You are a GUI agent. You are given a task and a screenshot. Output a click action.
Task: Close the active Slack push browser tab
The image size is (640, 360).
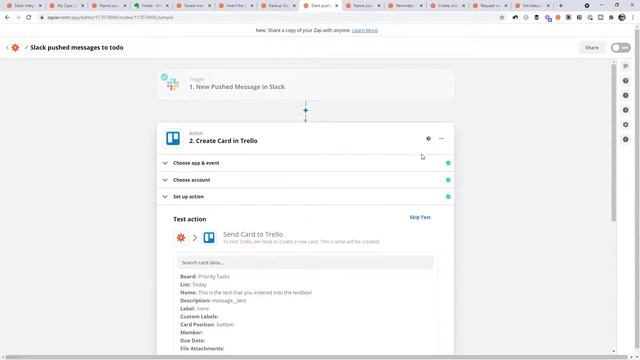[x=336, y=6]
